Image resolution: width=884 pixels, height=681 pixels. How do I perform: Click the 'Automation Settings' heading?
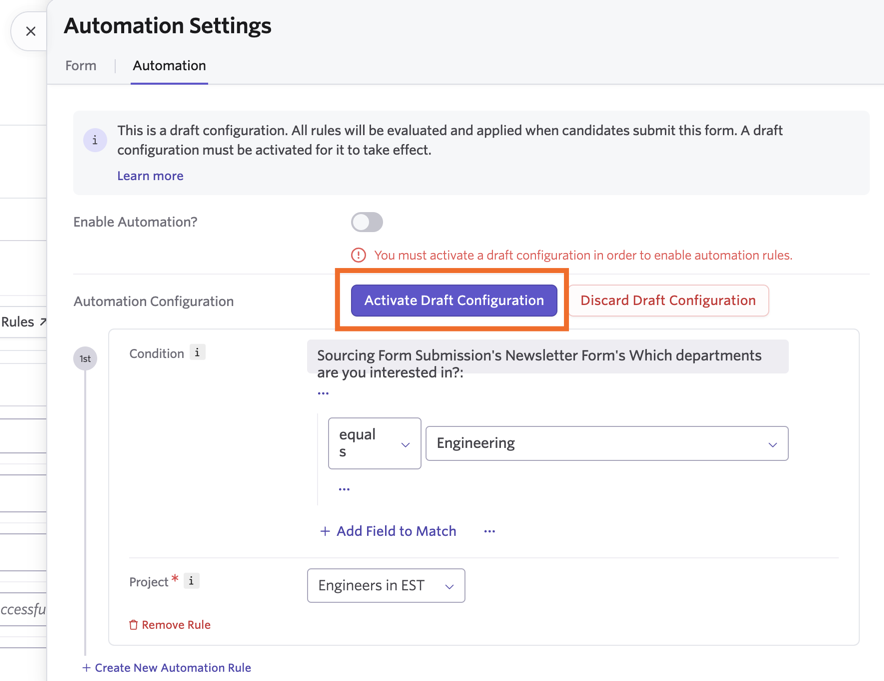pyautogui.click(x=167, y=26)
